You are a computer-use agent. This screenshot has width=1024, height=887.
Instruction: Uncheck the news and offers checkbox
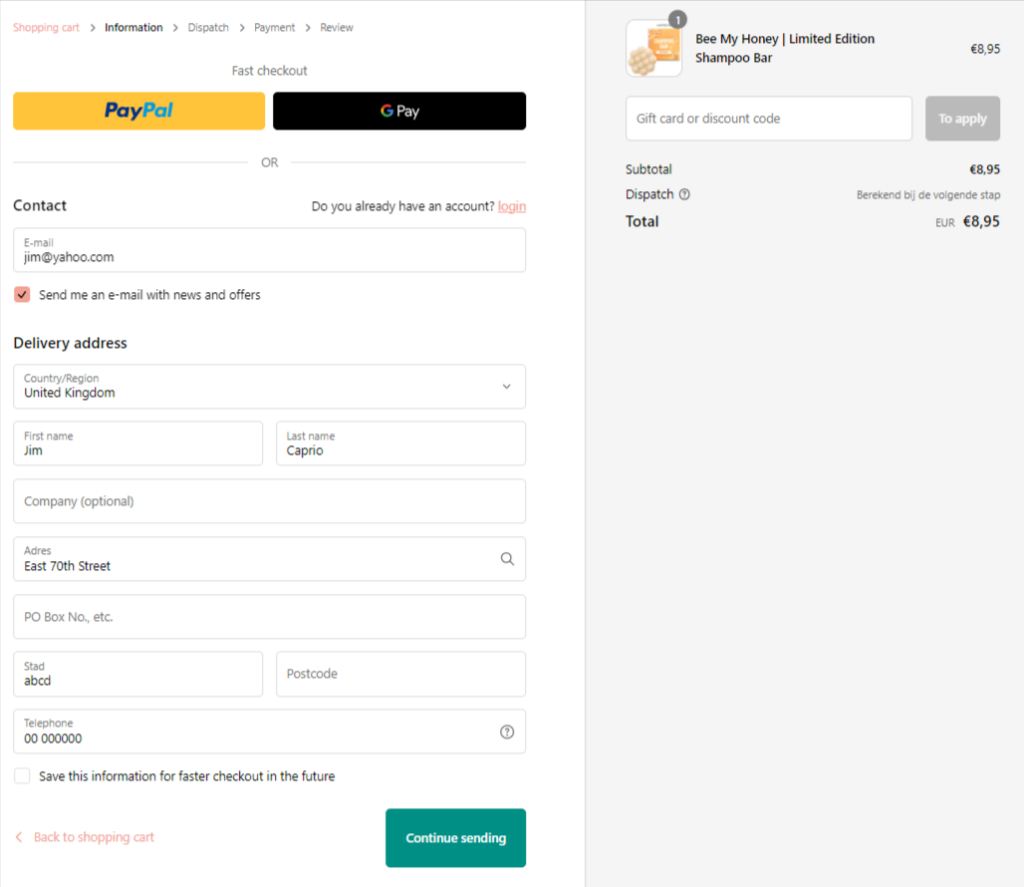point(22,294)
